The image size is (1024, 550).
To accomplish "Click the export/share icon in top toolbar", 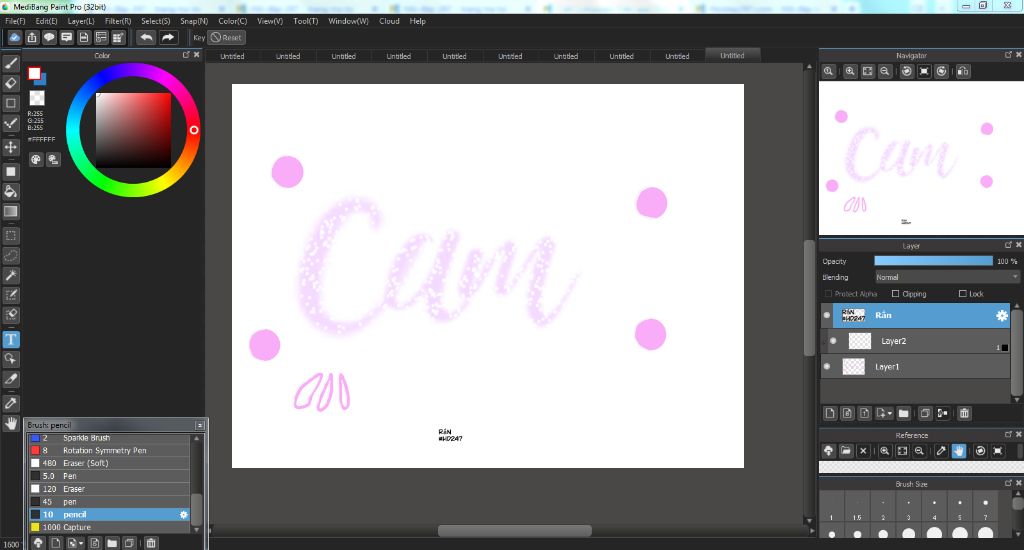I will coord(32,38).
